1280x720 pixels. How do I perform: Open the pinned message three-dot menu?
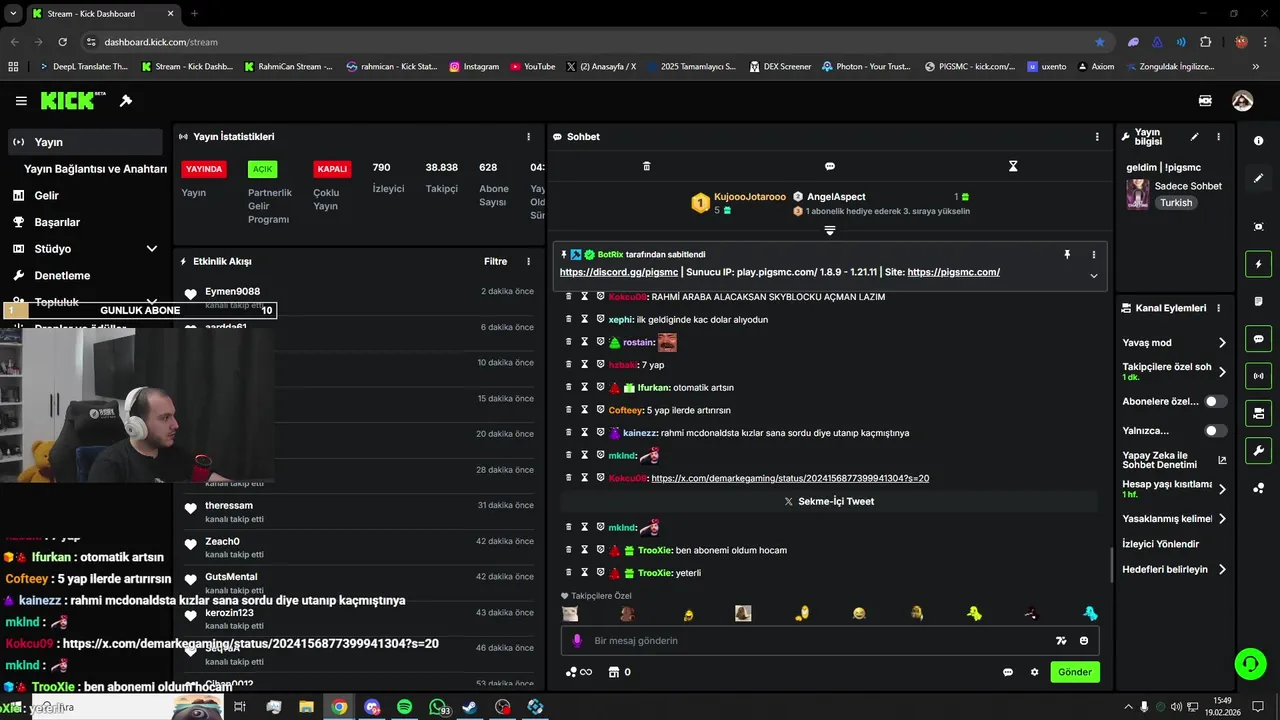click(x=1094, y=255)
